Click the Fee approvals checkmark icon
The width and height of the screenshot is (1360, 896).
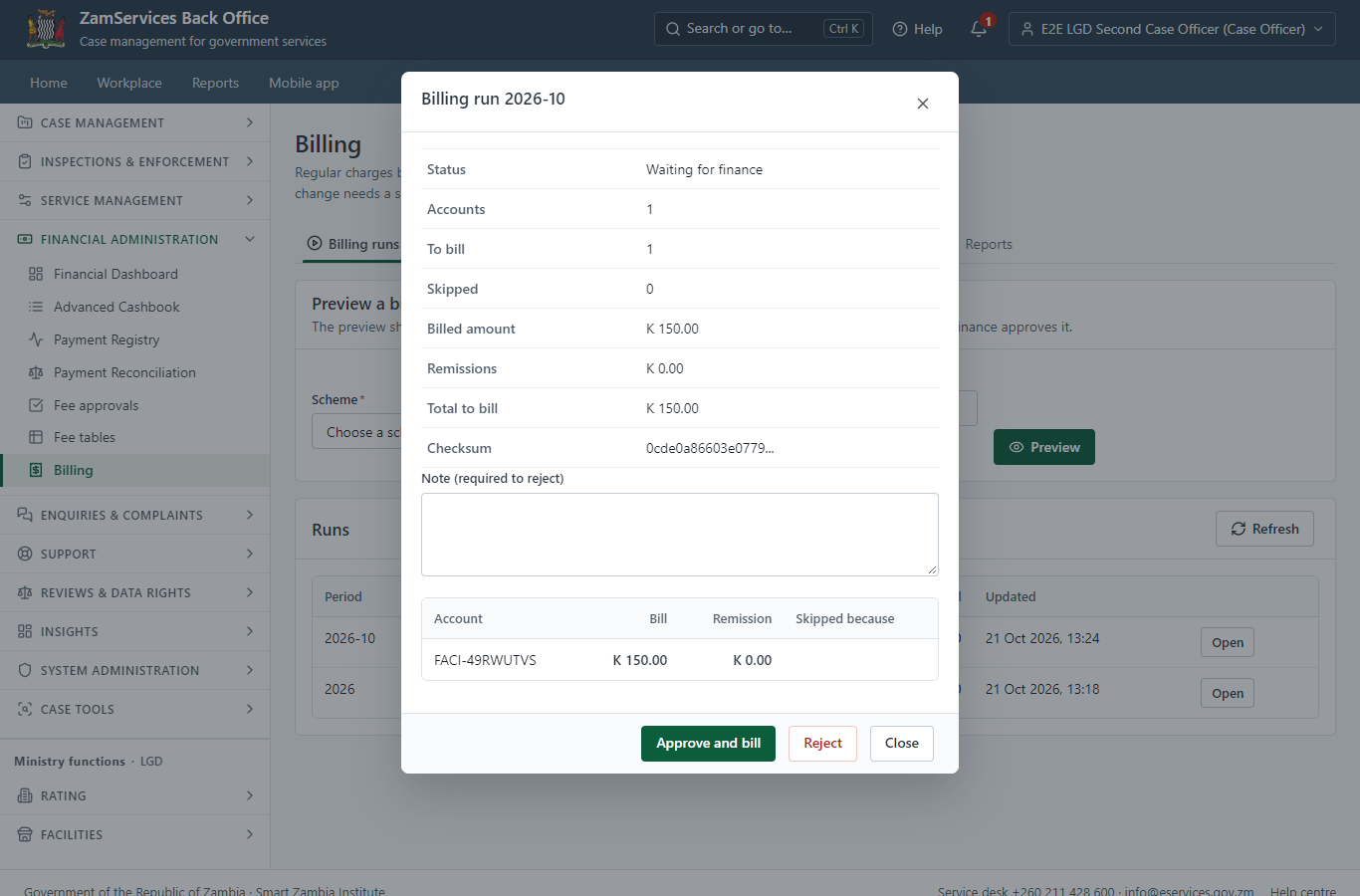click(x=36, y=405)
